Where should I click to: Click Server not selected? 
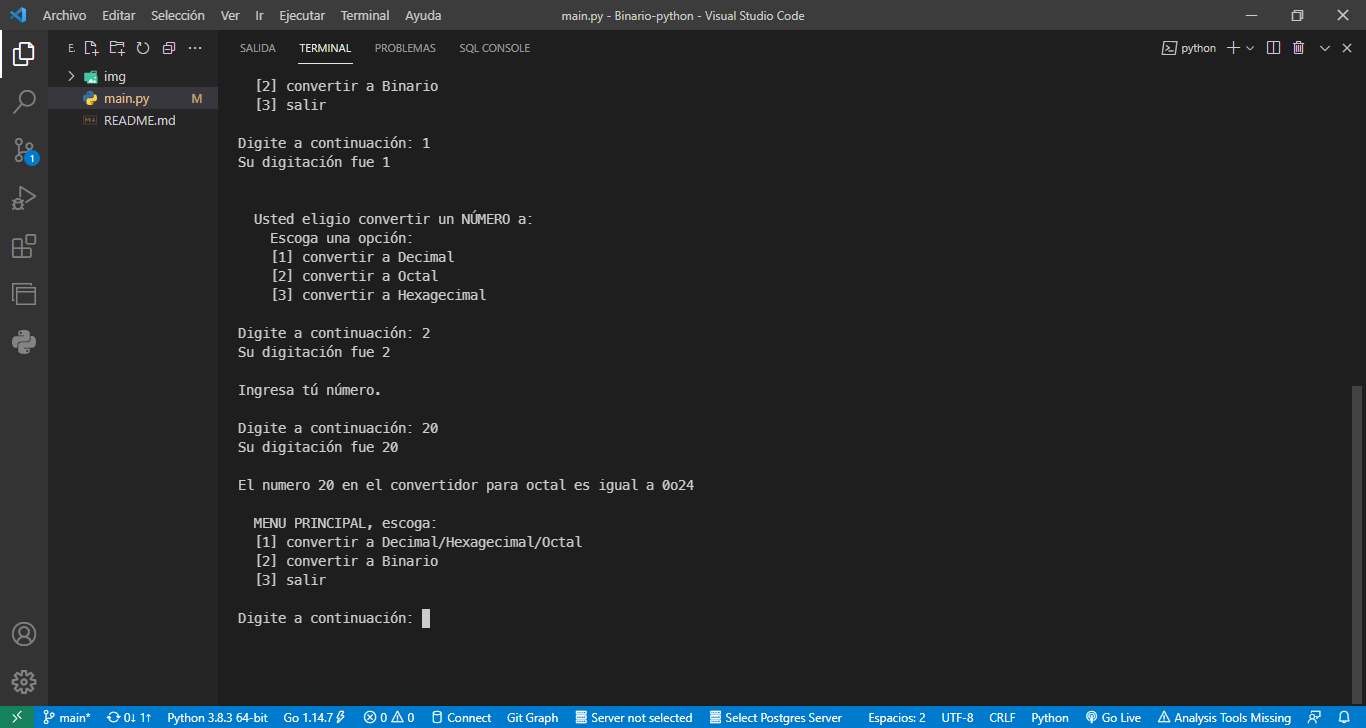click(634, 717)
